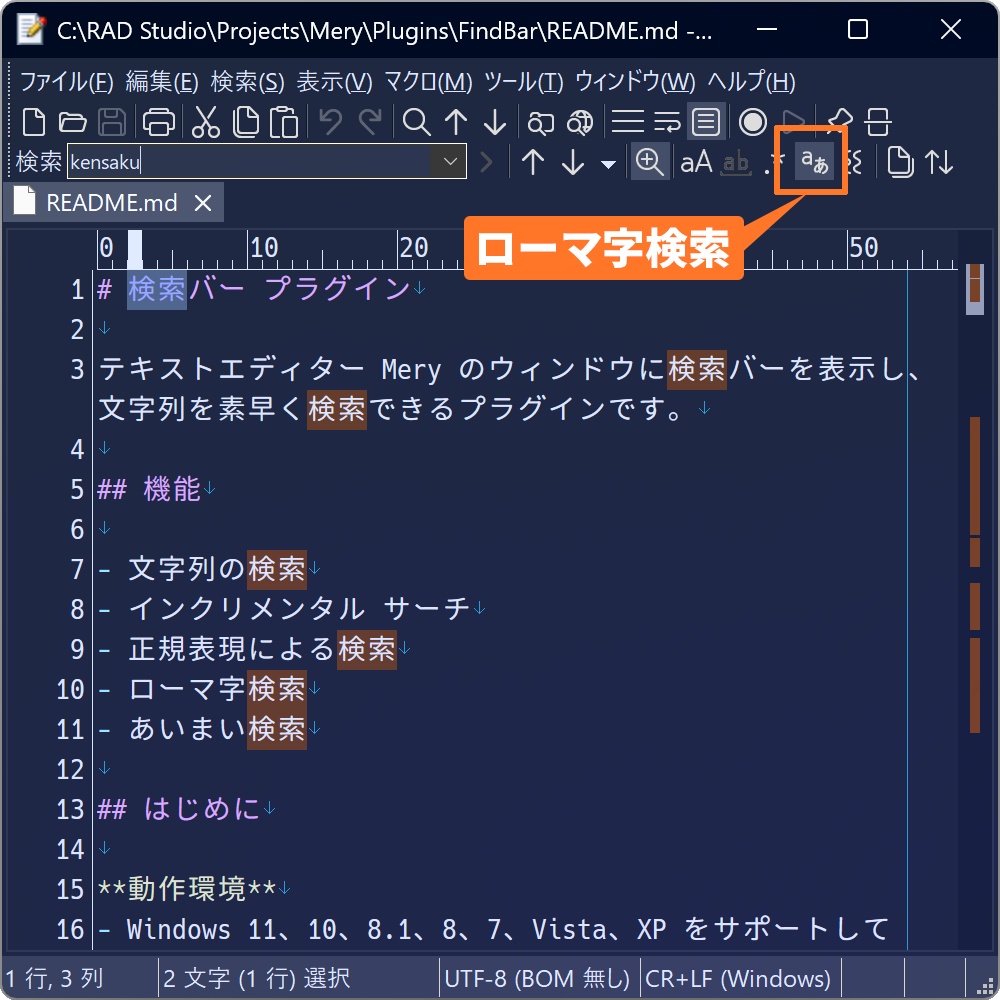Click the resize grip at status bar corner
The width and height of the screenshot is (1000, 1000).
tap(985, 985)
